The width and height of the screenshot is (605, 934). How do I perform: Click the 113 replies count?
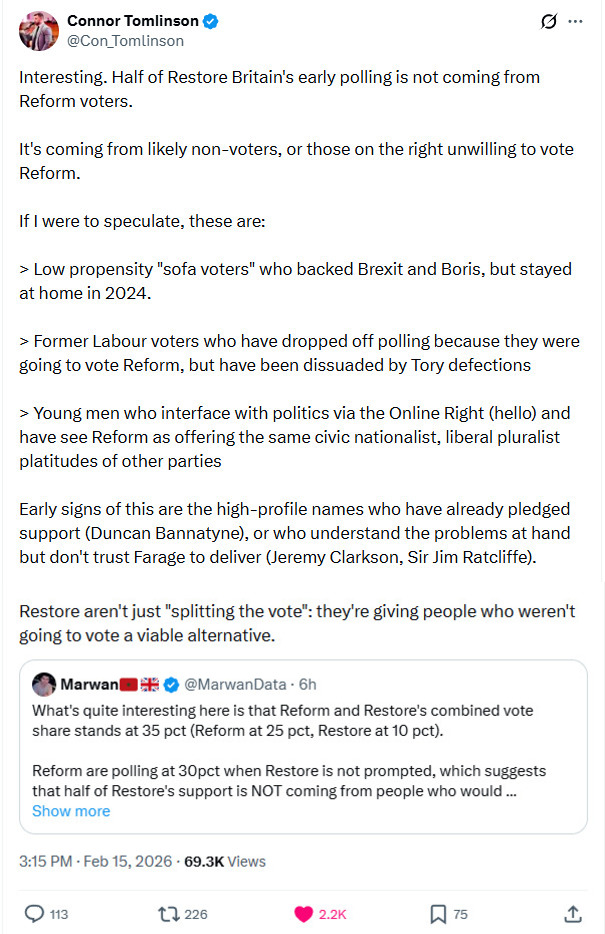pos(59,914)
